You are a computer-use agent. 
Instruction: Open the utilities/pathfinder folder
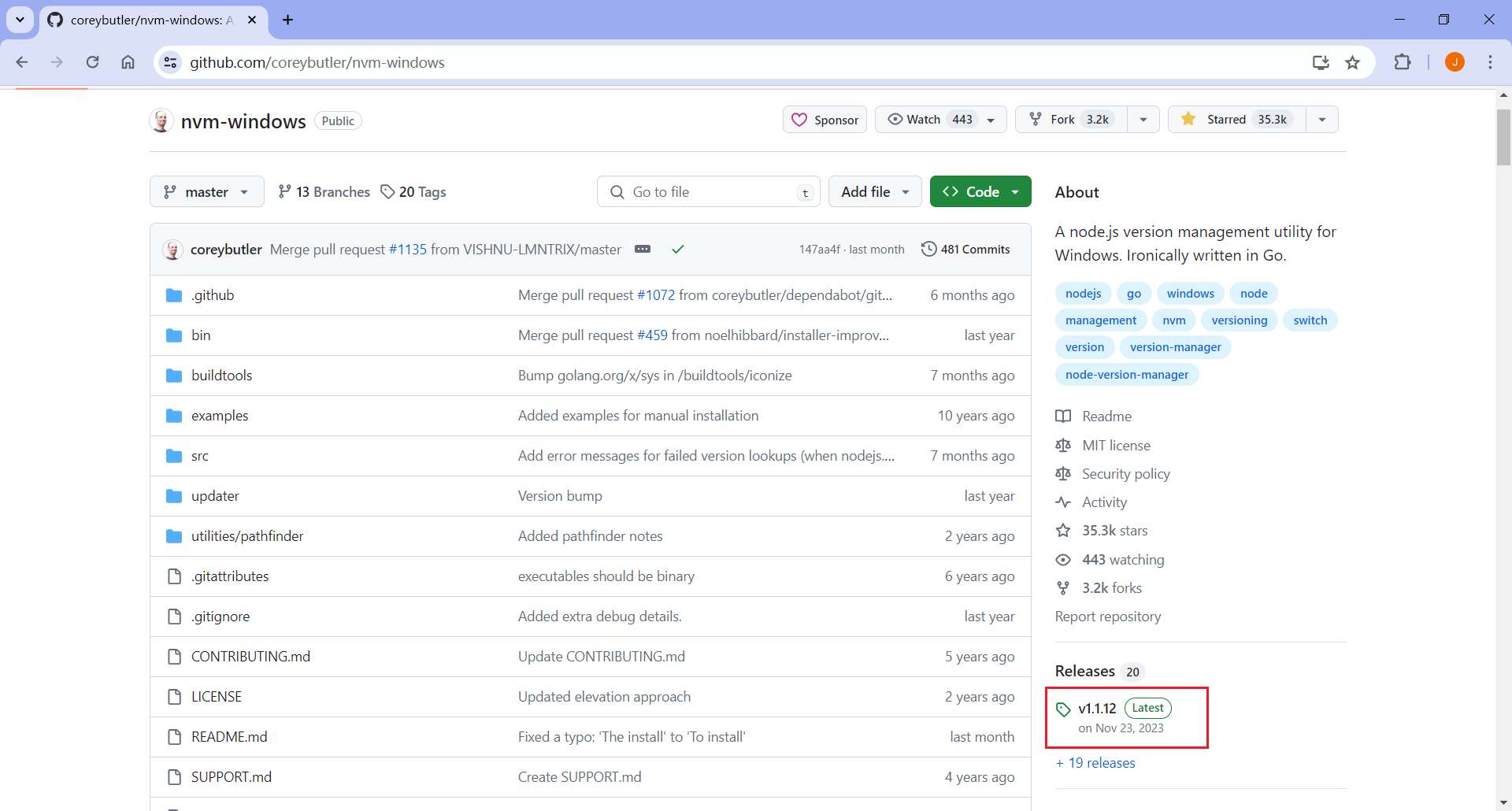click(x=247, y=536)
